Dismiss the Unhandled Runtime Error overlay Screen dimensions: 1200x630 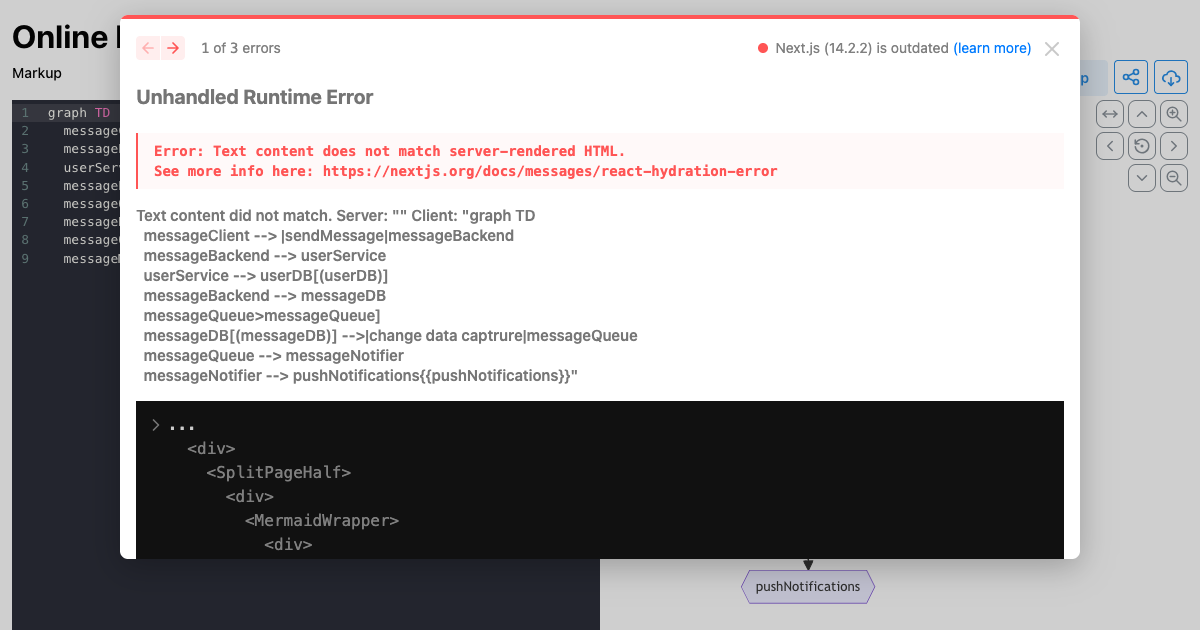tap(1051, 48)
